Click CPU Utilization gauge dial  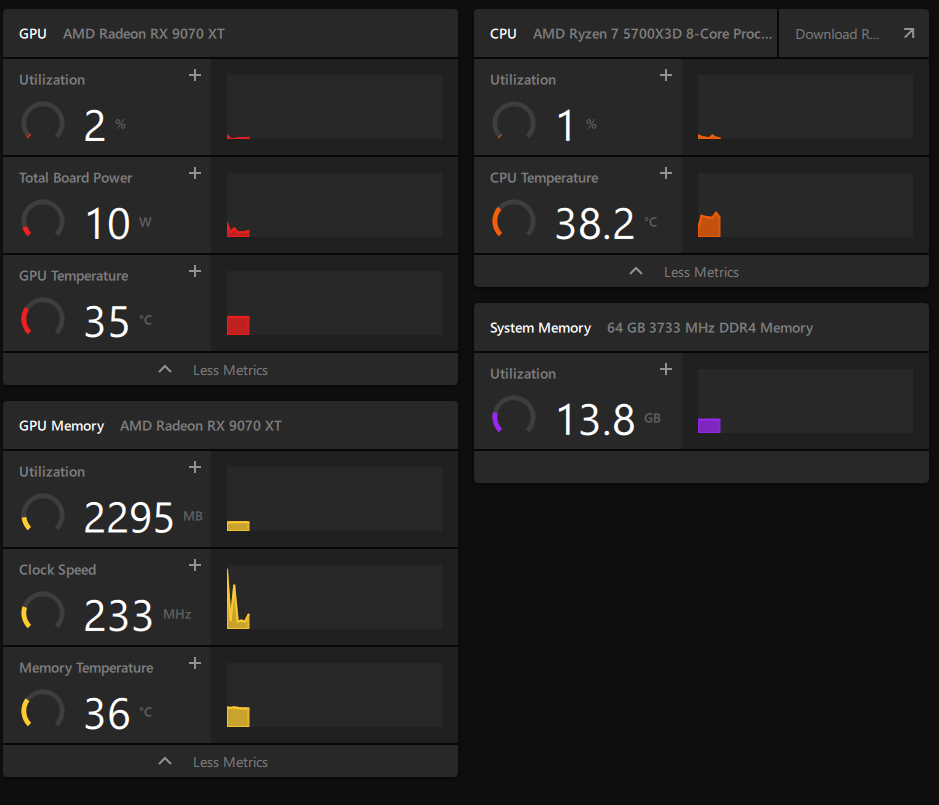tap(514, 122)
